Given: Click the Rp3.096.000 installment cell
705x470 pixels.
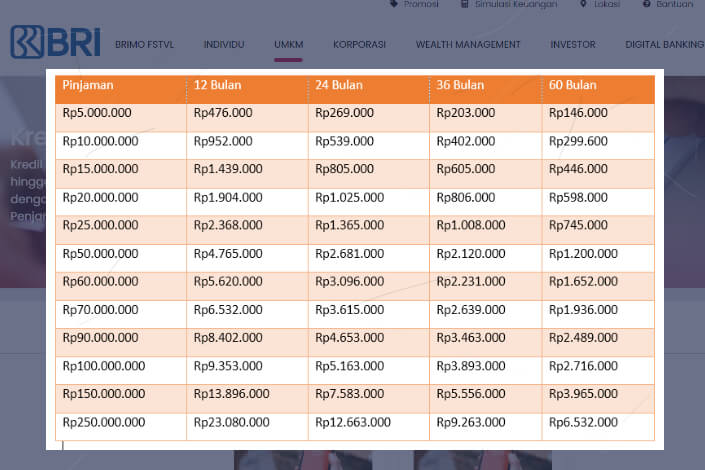Looking at the screenshot, I should [369, 286].
